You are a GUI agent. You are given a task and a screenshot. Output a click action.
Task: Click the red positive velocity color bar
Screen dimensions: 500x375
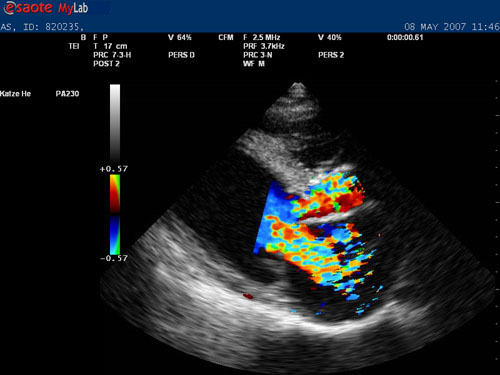pos(115,193)
